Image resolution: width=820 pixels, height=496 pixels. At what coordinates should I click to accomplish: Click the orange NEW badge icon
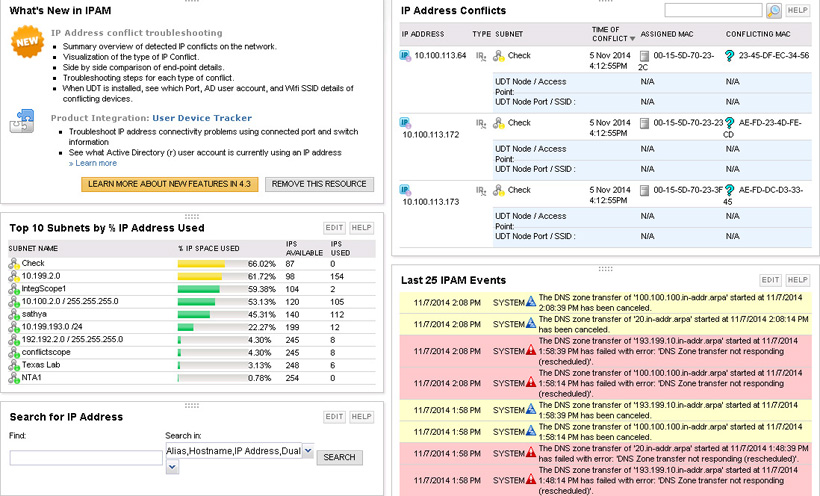[x=26, y=41]
